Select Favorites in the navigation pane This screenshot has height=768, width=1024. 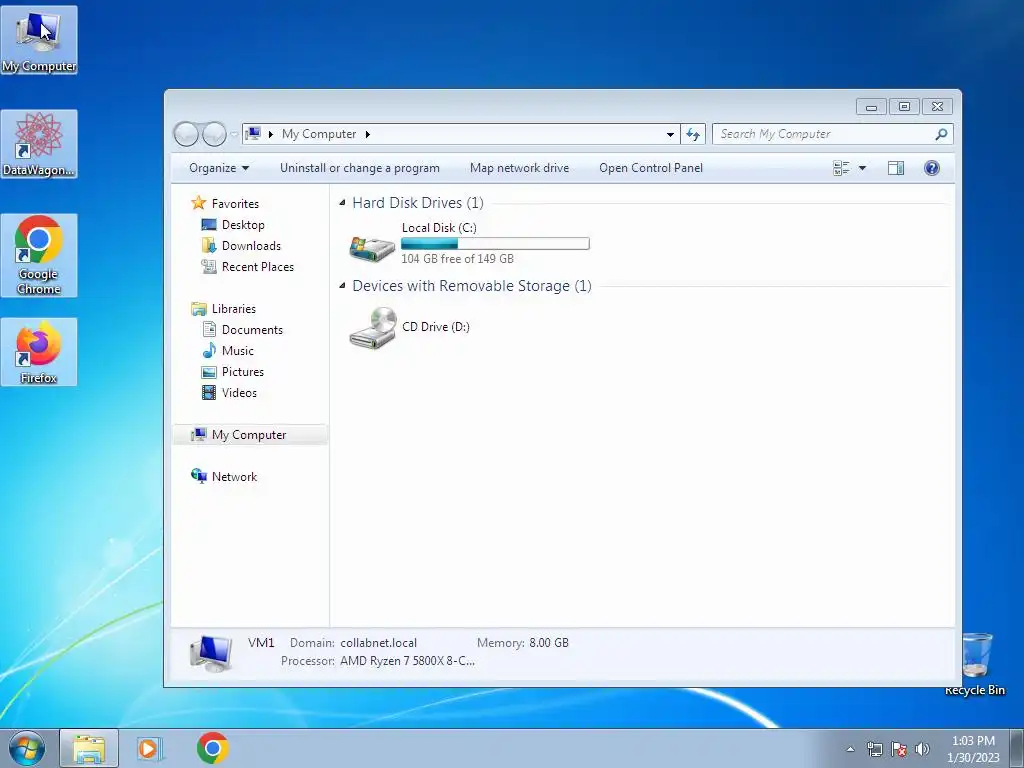click(x=235, y=204)
